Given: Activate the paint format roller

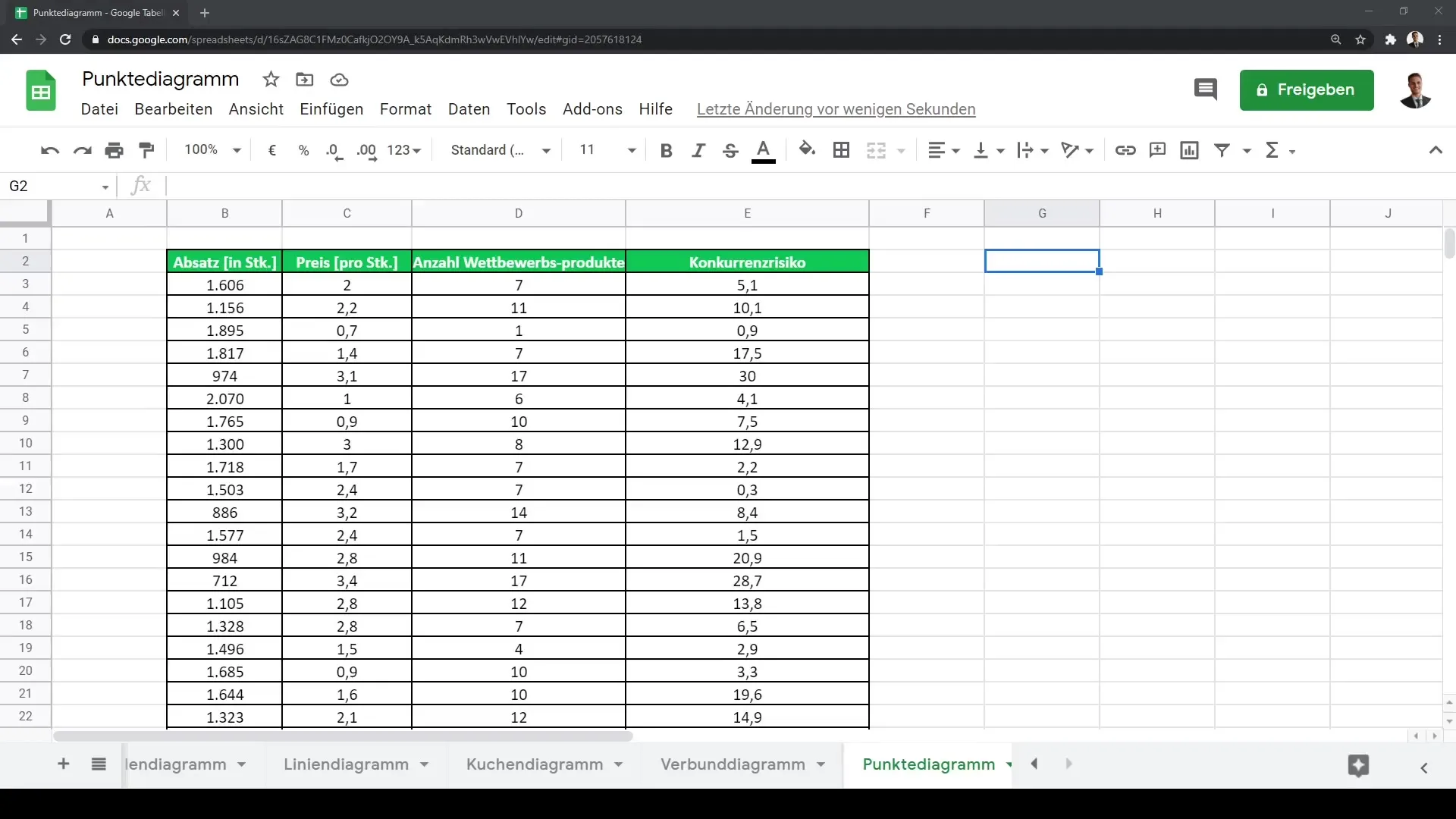Looking at the screenshot, I should pos(146,150).
